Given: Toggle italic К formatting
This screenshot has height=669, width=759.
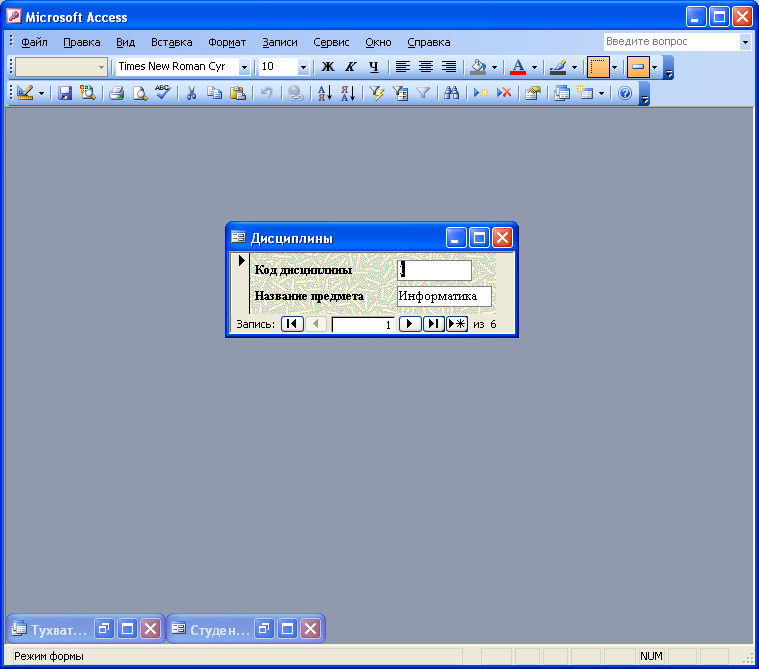Looking at the screenshot, I should click(350, 66).
